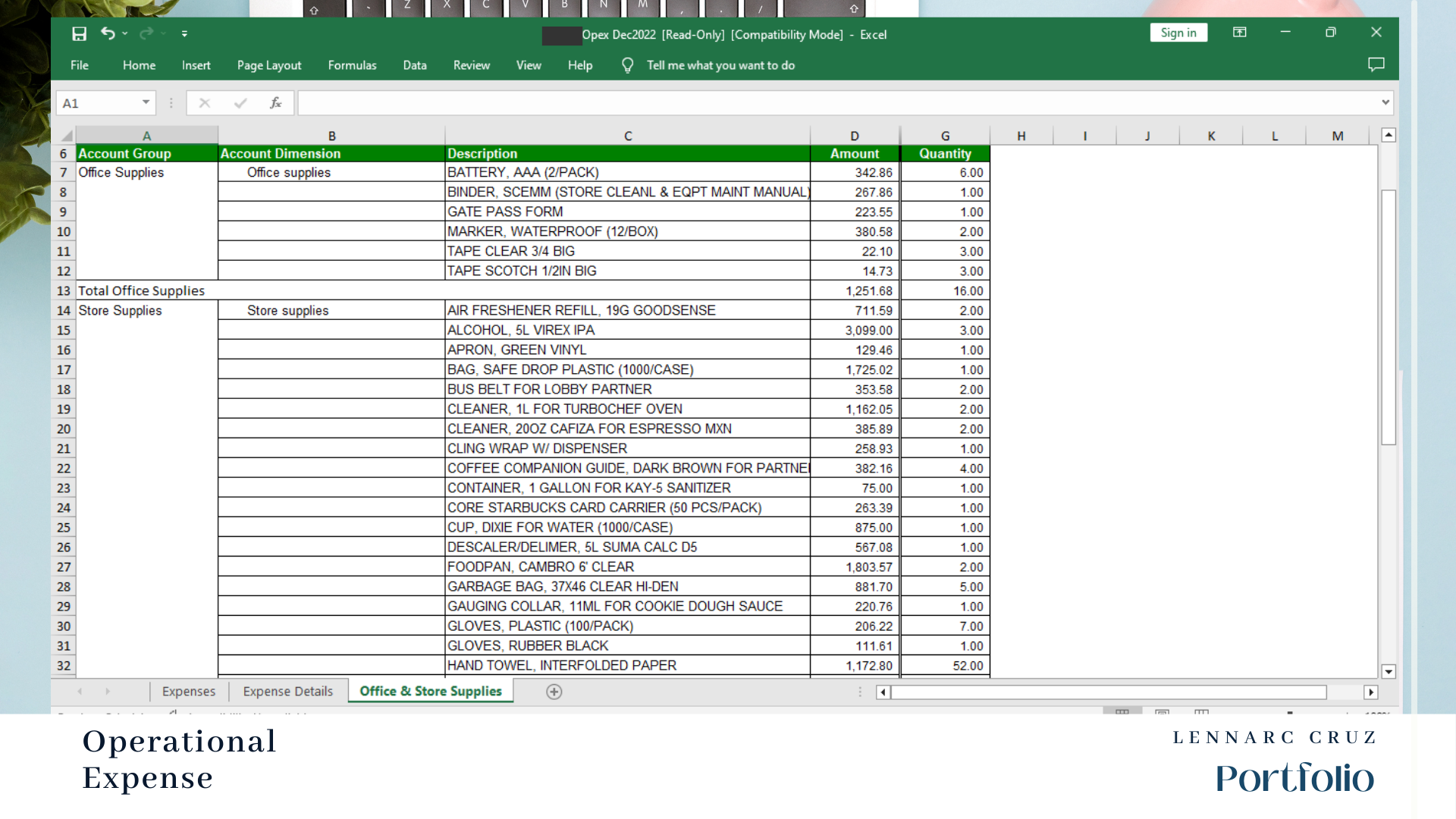The height and width of the screenshot is (819, 1456).
Task: Switch to the Expenses sheet tab
Action: (x=189, y=692)
